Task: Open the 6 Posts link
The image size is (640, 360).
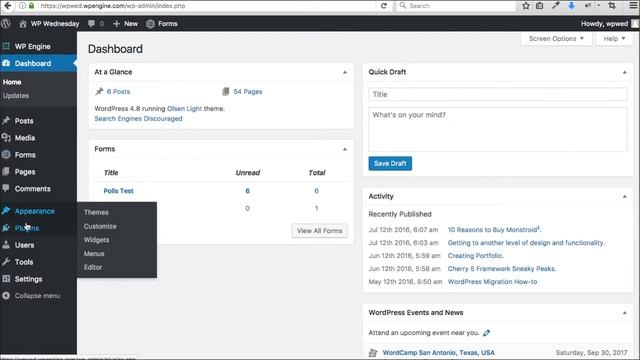Action: pyautogui.click(x=118, y=91)
